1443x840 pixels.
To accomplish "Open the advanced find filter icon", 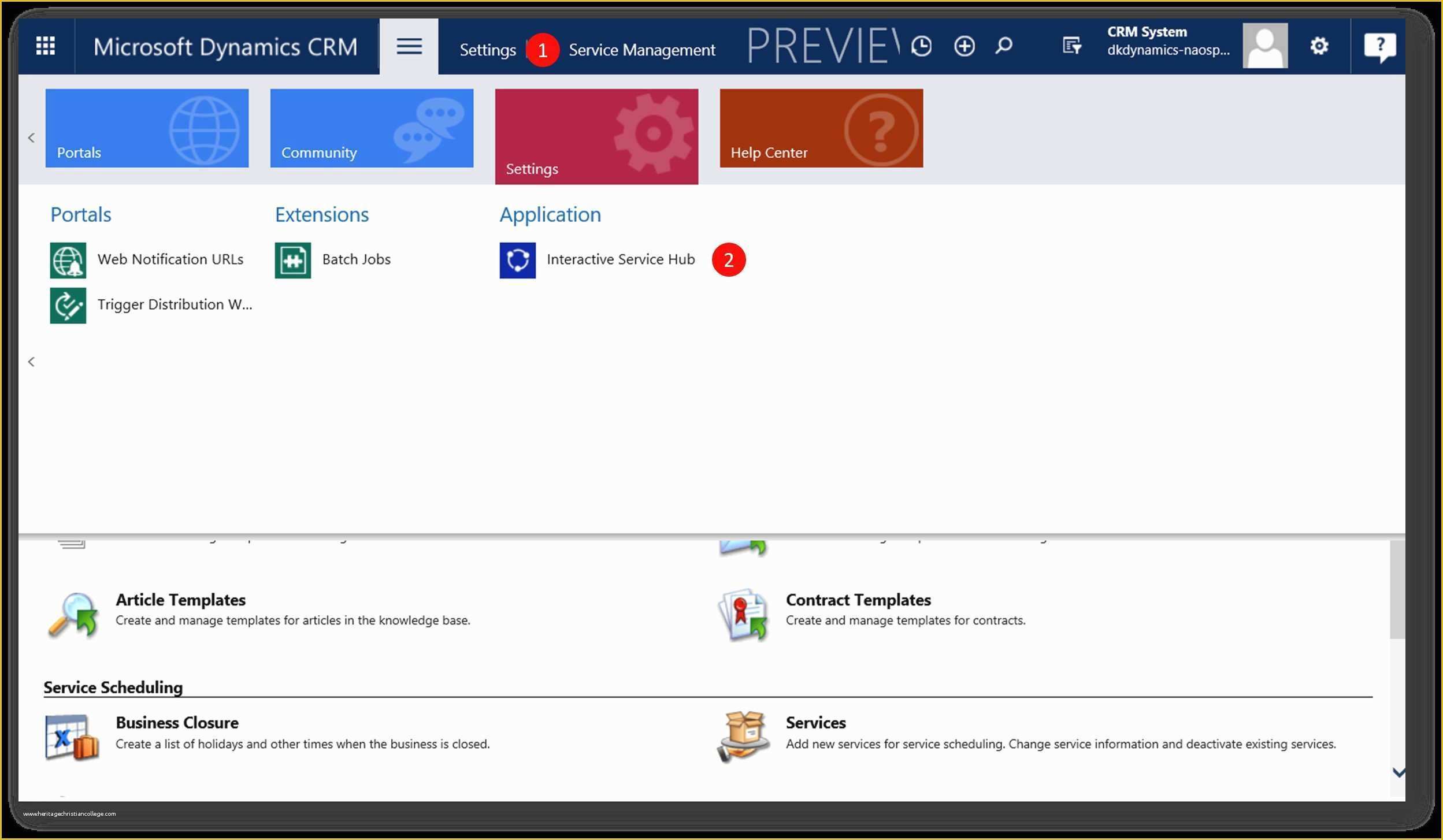I will tap(1072, 46).
